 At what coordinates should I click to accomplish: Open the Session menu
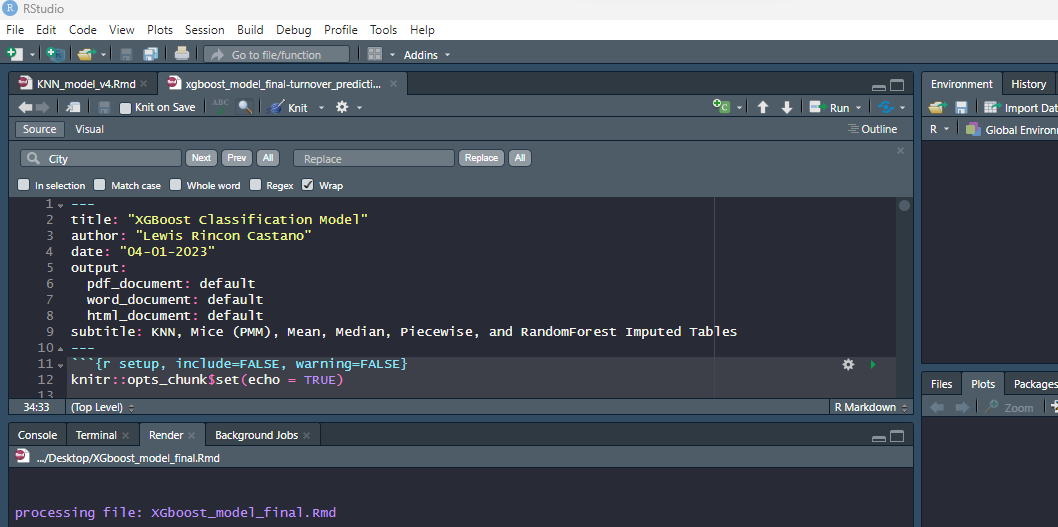pyautogui.click(x=204, y=30)
